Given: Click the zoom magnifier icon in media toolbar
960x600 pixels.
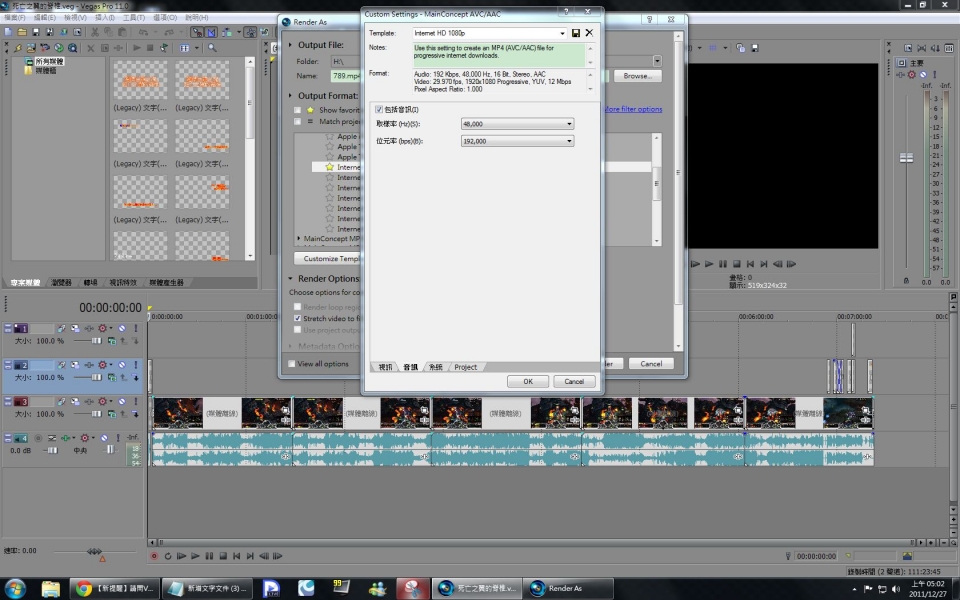Looking at the screenshot, I should click(212, 48).
